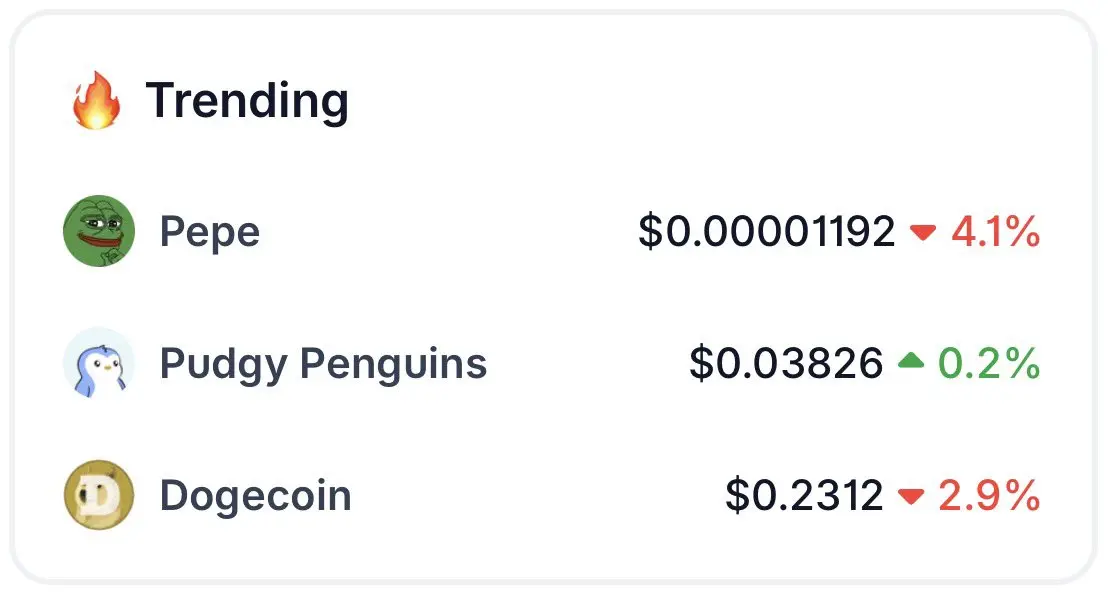
Task: Click the green up arrow beside 0.2%
Action: pyautogui.click(x=911, y=361)
